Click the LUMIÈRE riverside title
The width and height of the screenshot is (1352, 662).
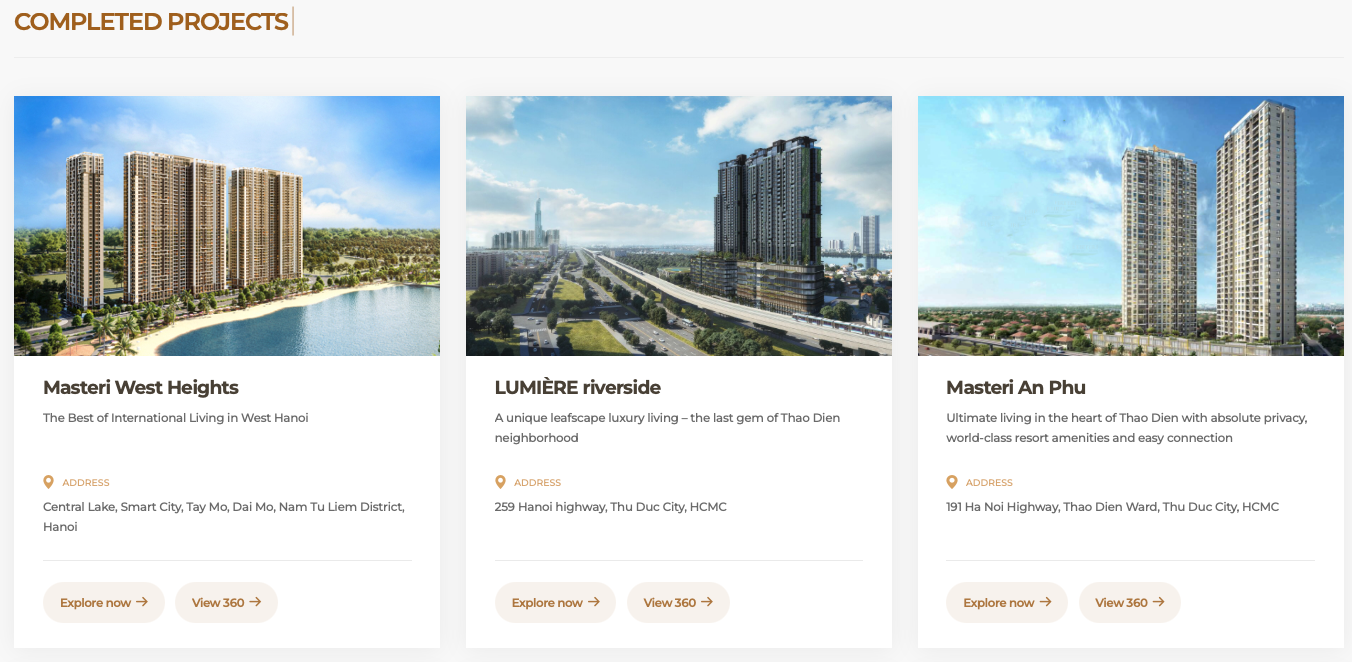coord(578,387)
